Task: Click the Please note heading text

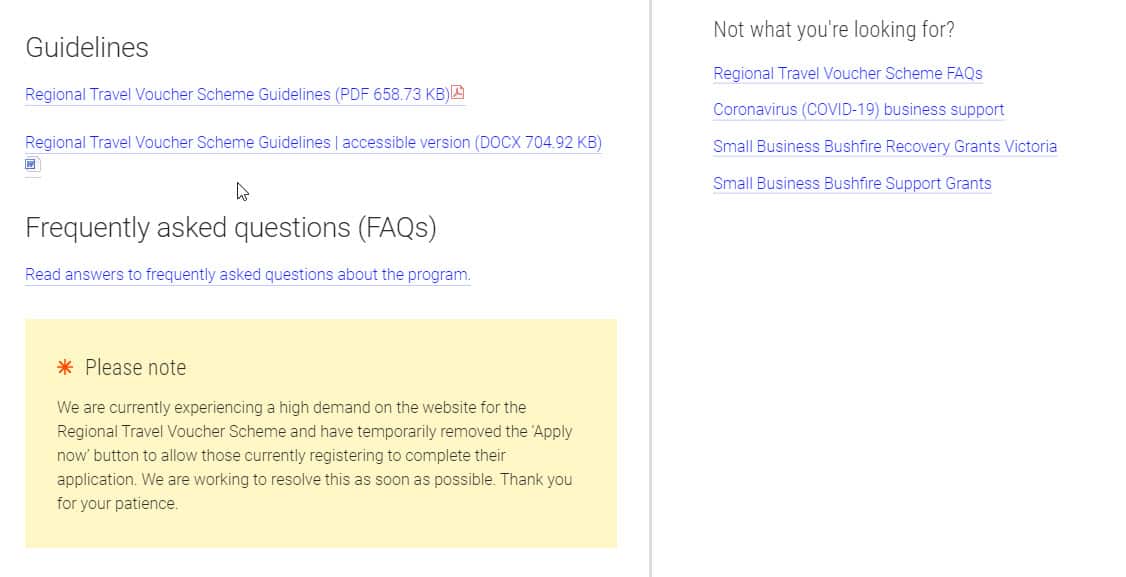Action: tap(134, 366)
